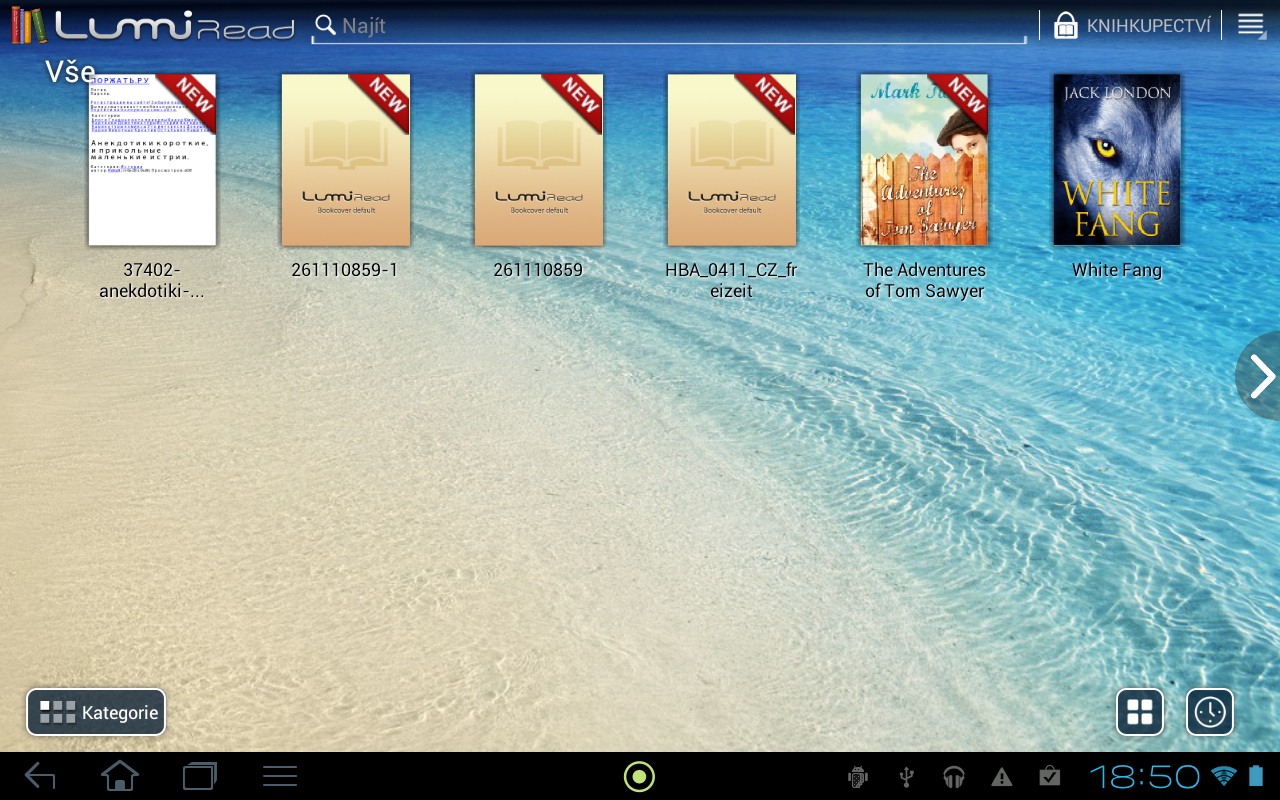
Task: Open the LumiRead overflow menu
Action: click(x=1250, y=24)
